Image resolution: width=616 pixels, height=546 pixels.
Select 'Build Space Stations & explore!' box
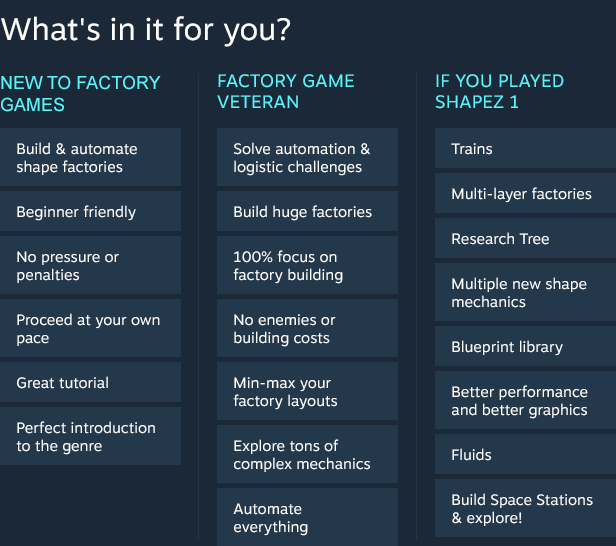point(525,509)
